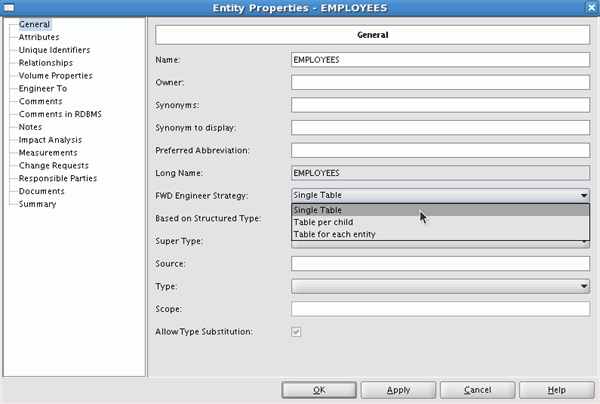
Task: Choose Table for each entity option
Action: [x=440, y=234]
